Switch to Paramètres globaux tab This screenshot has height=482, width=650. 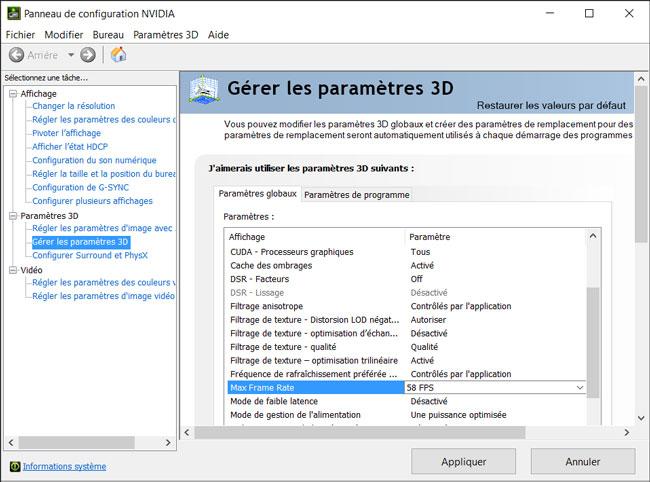pos(257,194)
